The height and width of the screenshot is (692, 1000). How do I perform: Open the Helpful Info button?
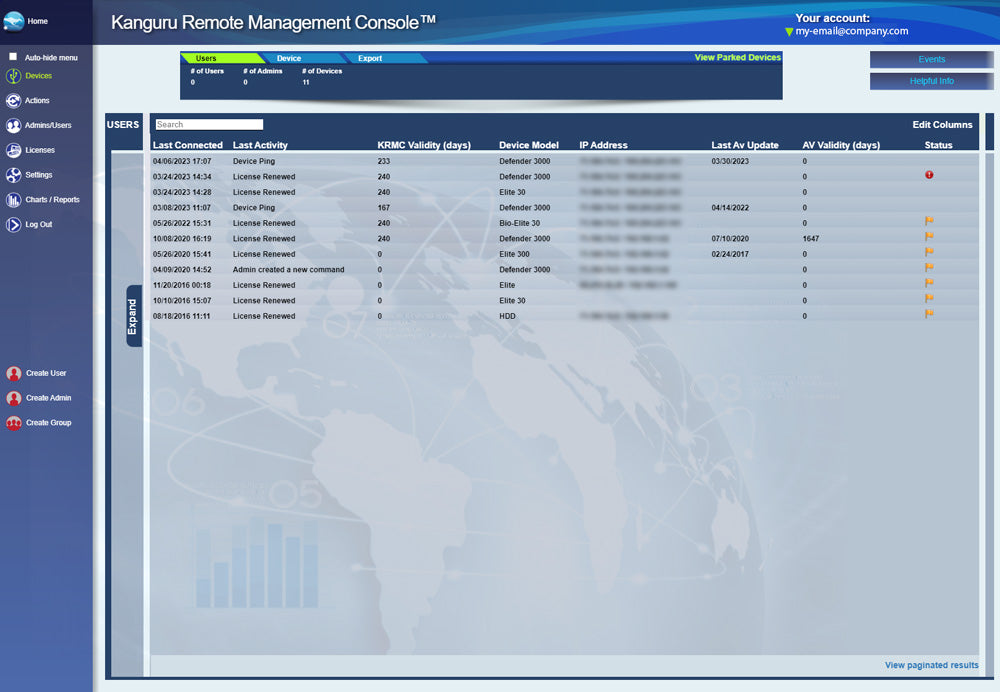coord(931,81)
